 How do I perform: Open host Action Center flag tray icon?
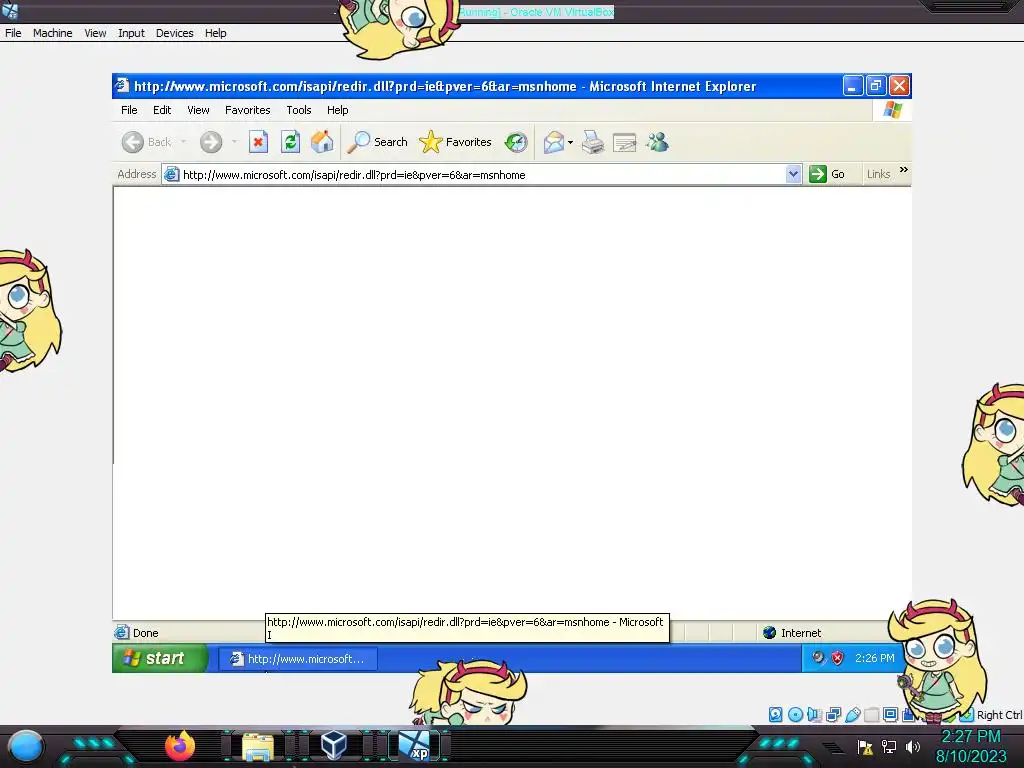pyautogui.click(x=865, y=746)
